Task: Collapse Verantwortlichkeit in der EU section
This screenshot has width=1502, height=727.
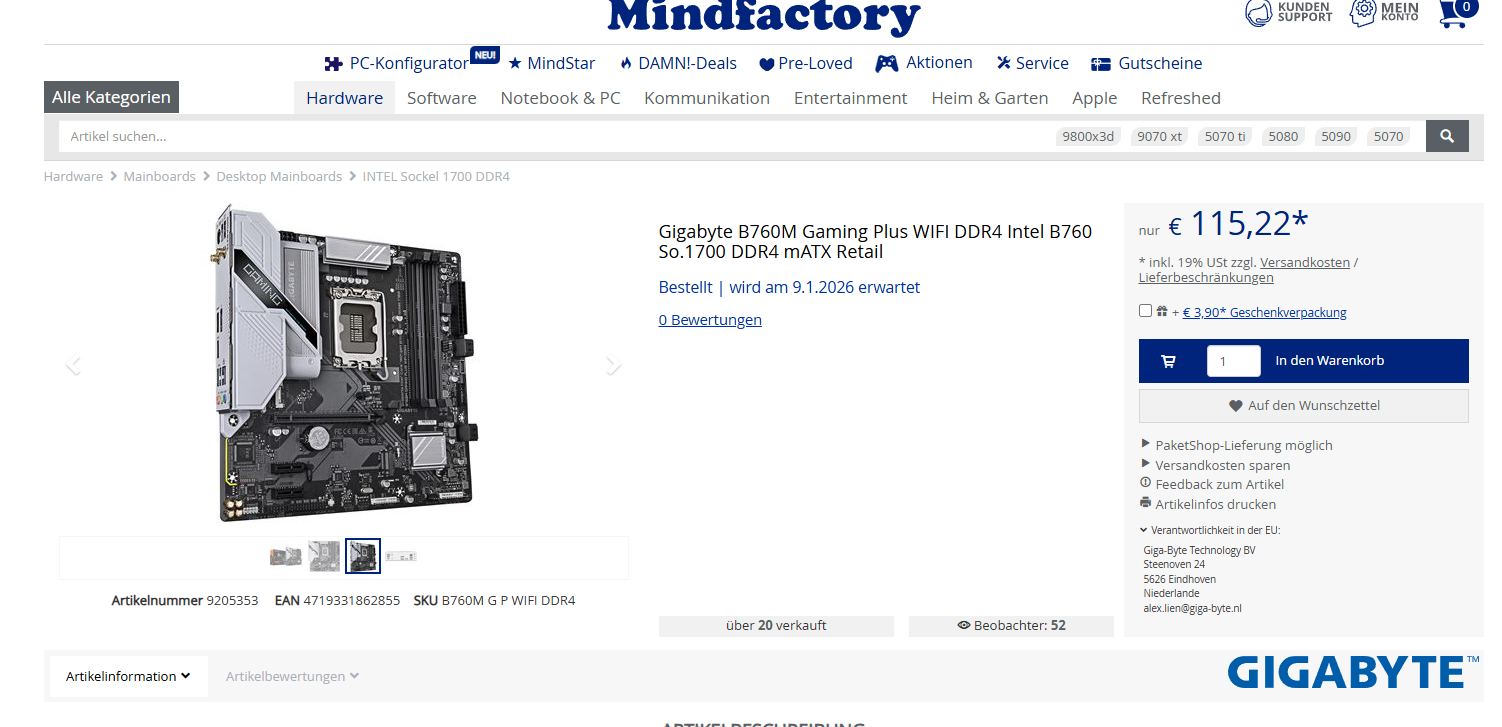Action: click(x=1210, y=530)
